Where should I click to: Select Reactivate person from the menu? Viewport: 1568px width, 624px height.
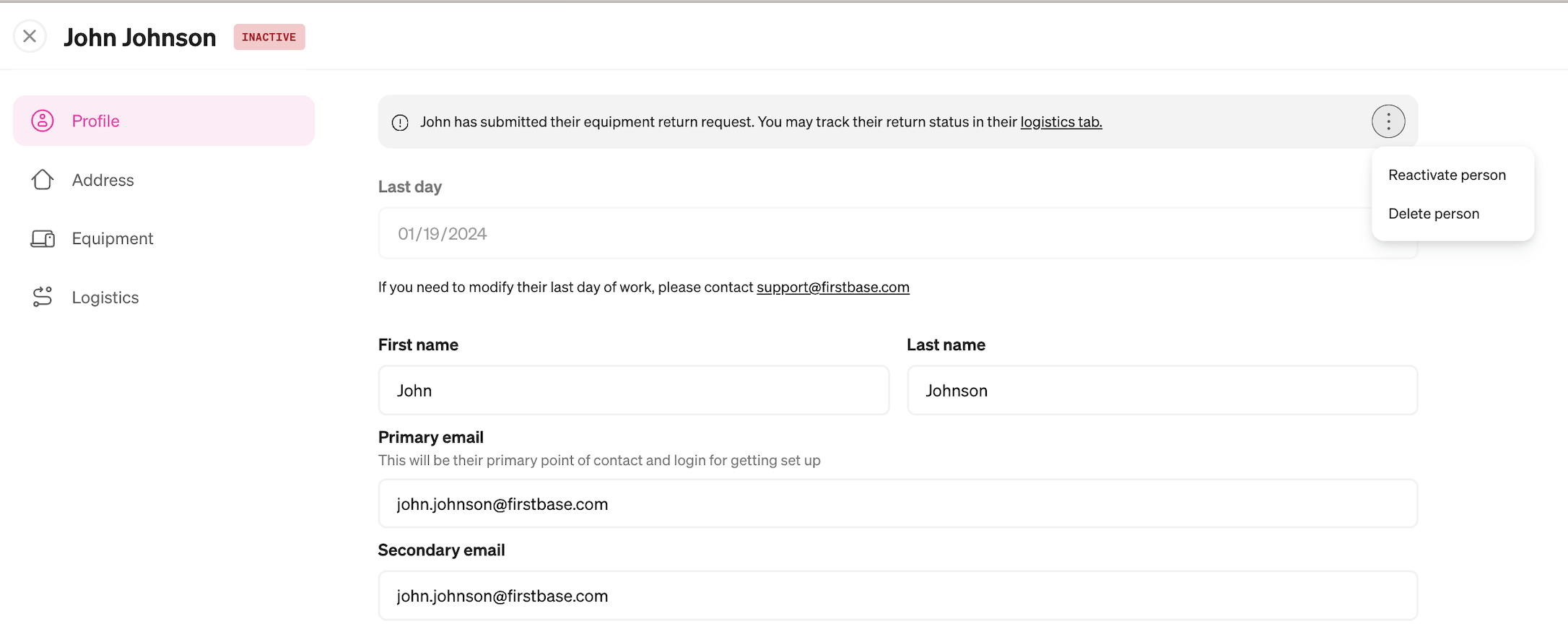pos(1447,175)
